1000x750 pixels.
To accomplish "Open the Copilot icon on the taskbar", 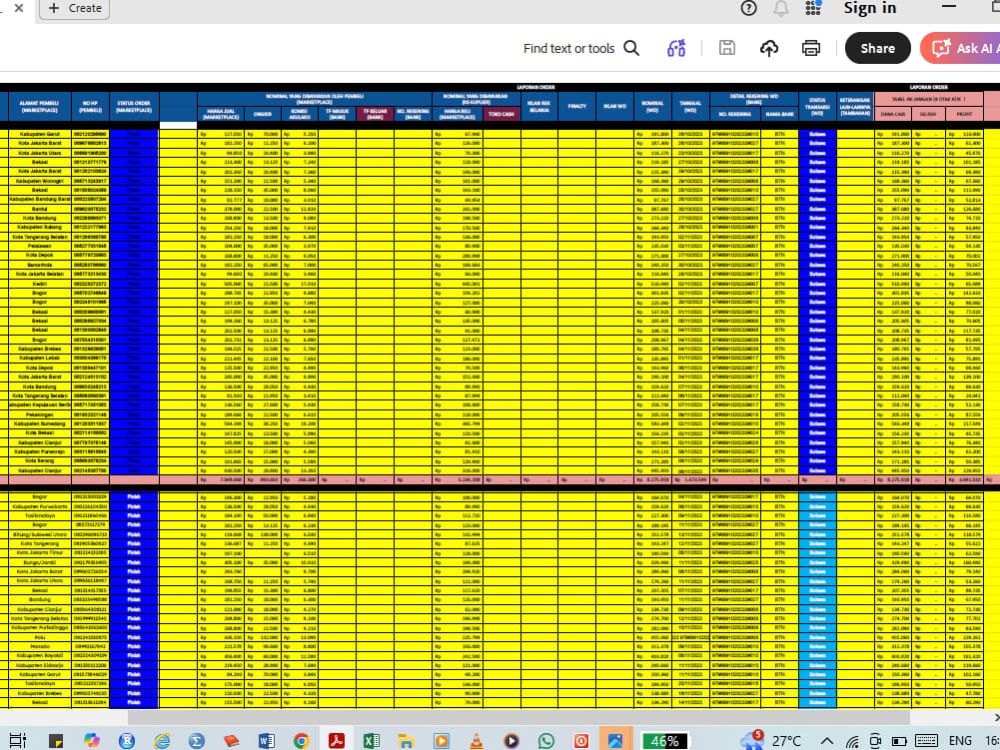I will pos(91,740).
